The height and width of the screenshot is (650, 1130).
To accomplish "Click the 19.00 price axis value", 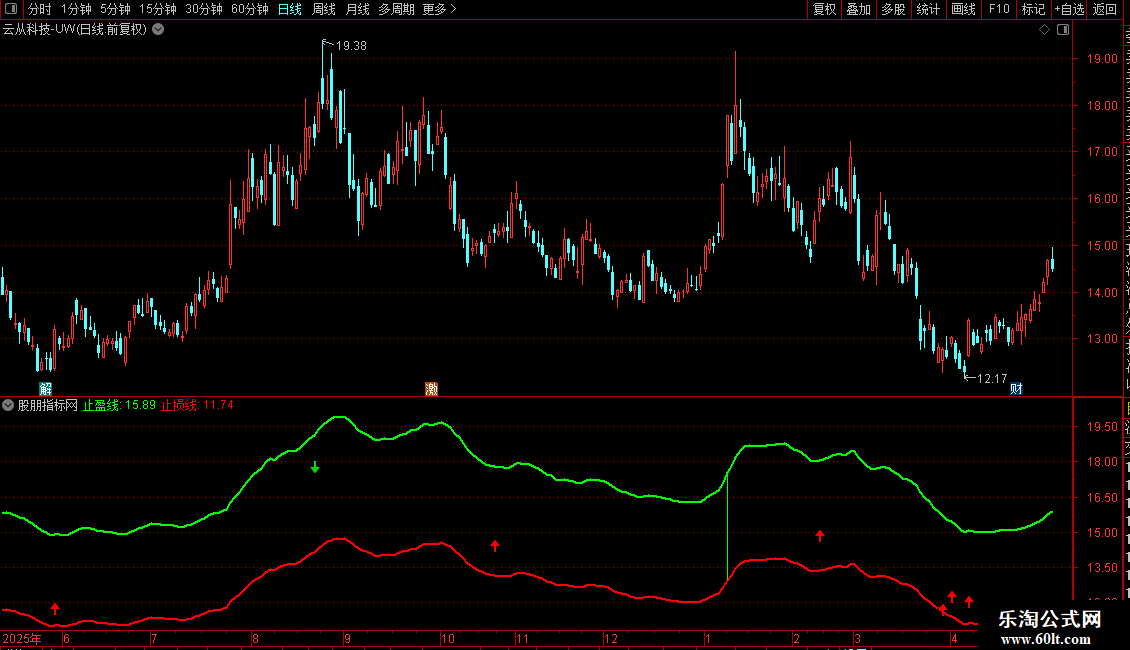I will tap(1102, 59).
